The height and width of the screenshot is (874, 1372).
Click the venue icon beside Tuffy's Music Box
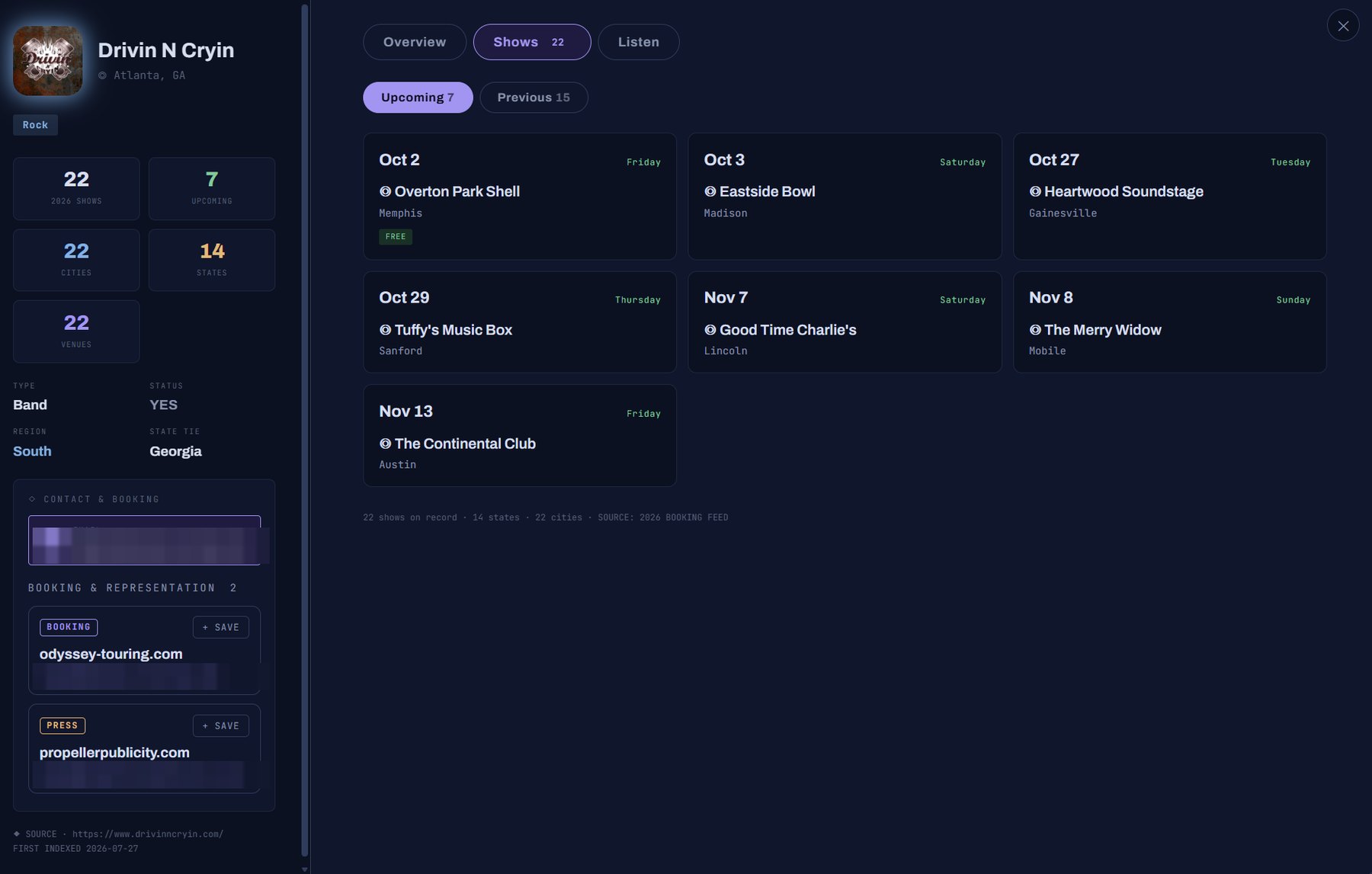pos(385,330)
